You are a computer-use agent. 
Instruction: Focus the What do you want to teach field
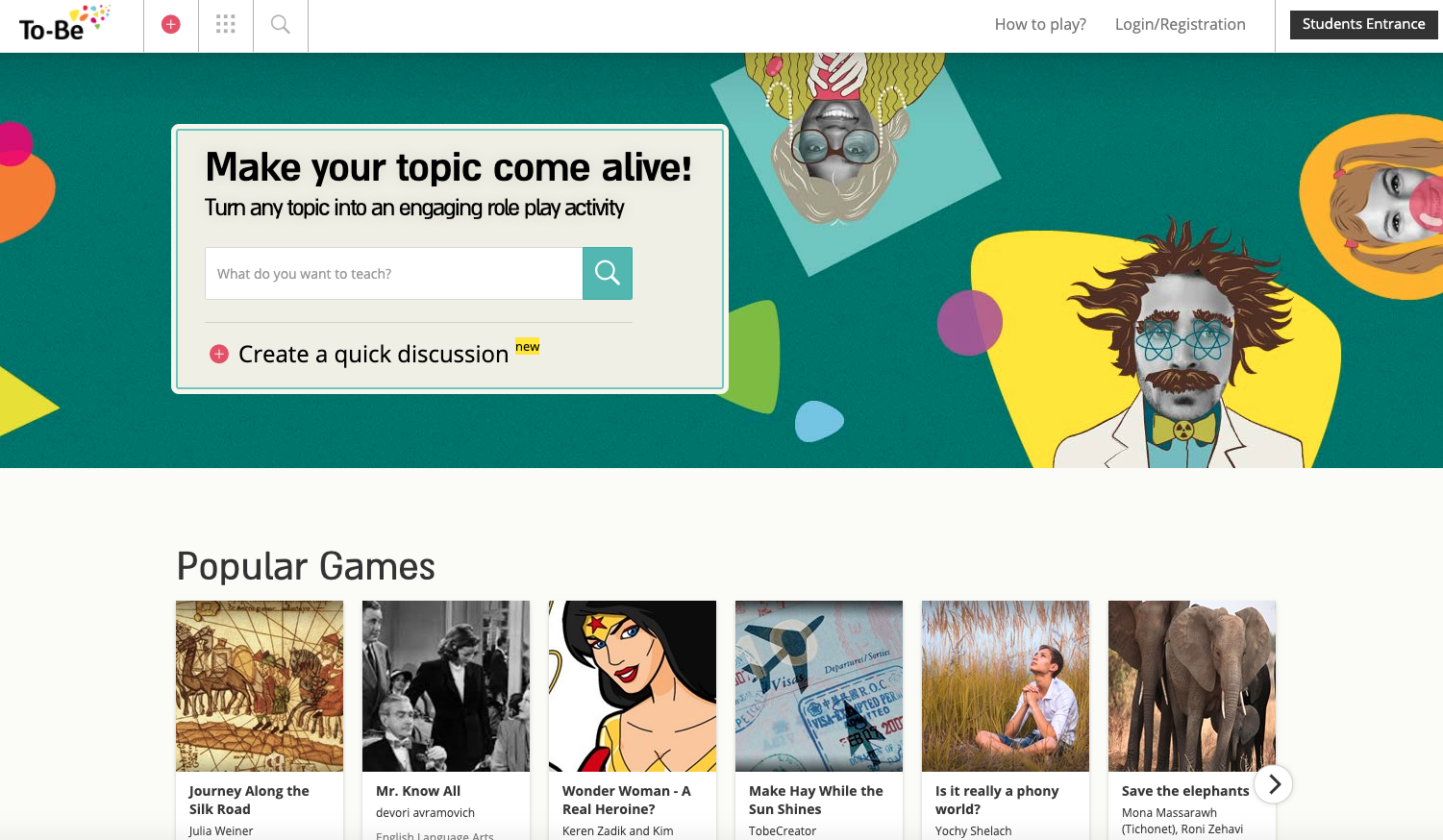pos(393,273)
